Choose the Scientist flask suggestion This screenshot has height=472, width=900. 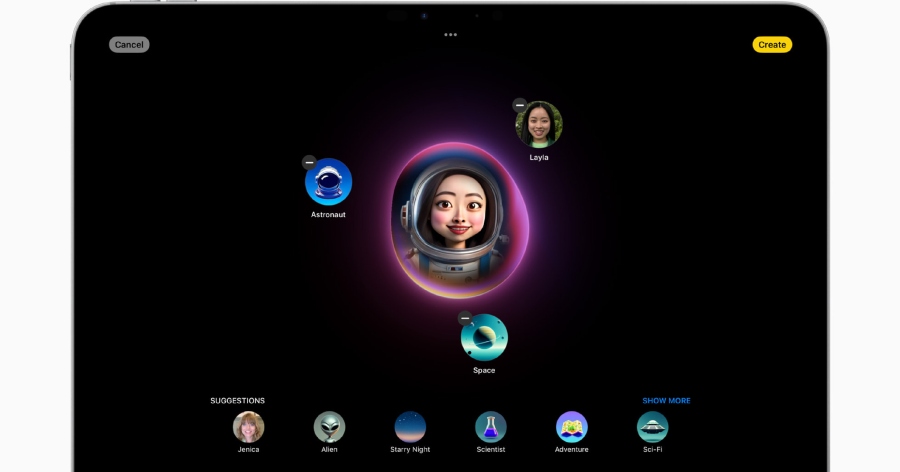[491, 427]
